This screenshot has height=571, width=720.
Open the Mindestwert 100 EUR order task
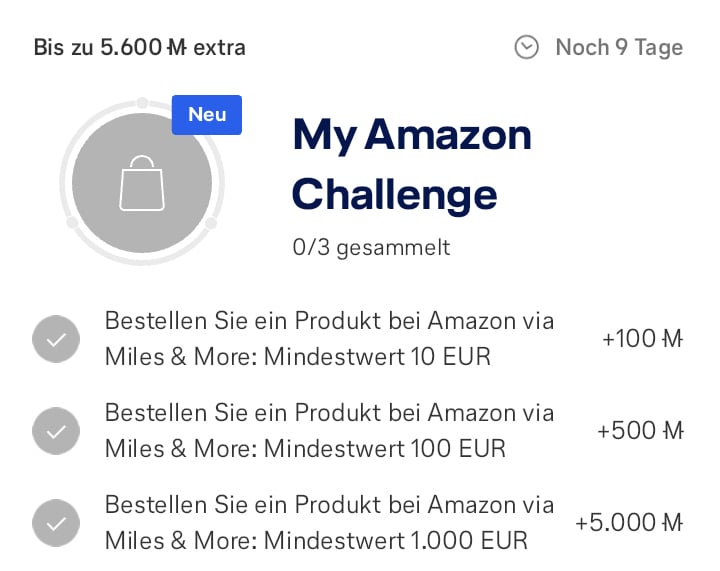point(329,431)
